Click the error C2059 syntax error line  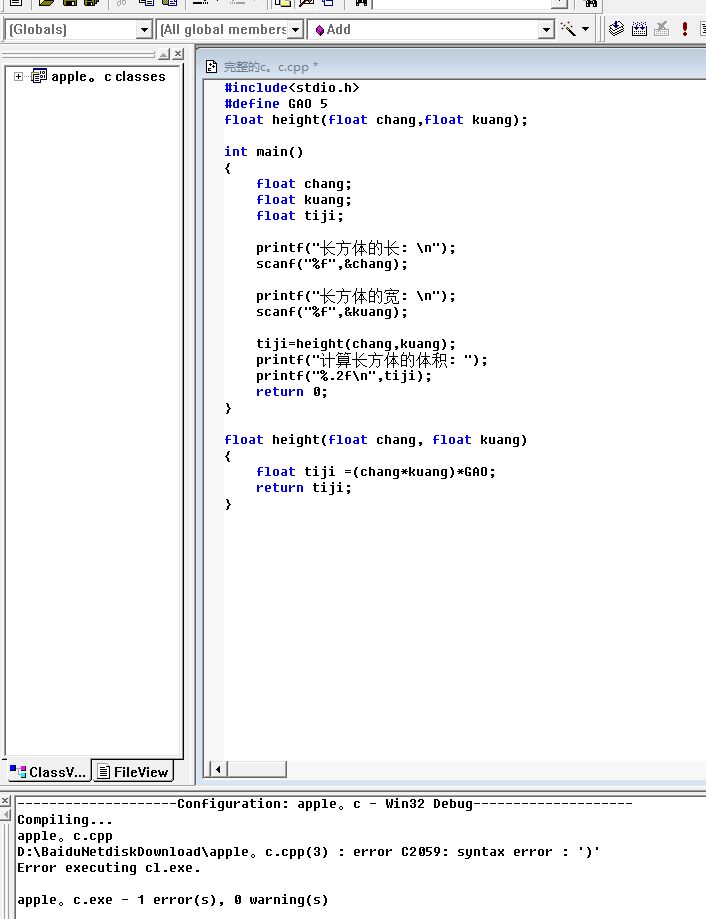(x=308, y=852)
